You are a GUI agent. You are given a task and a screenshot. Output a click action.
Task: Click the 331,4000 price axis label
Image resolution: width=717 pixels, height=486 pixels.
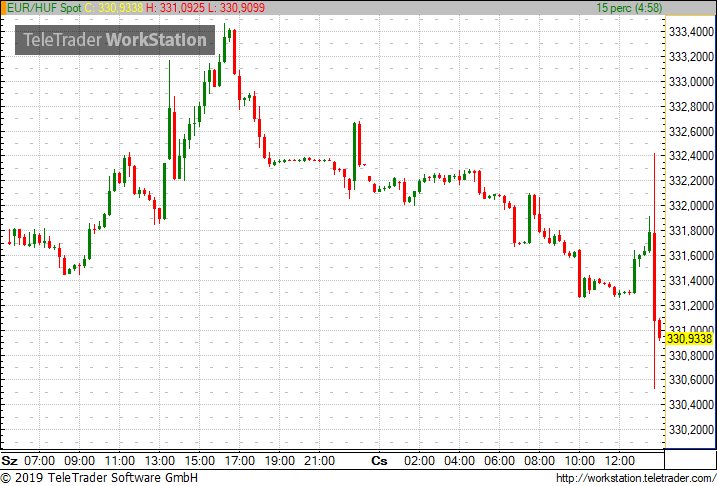coord(691,281)
